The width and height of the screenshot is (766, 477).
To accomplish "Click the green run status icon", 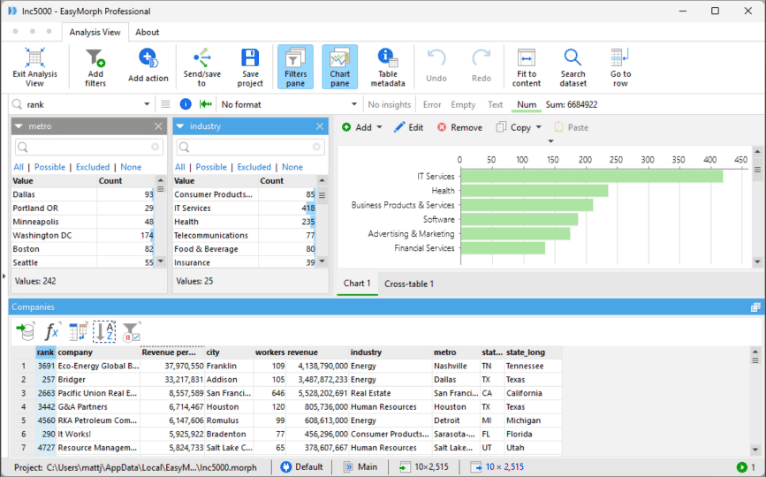I will point(742,467).
